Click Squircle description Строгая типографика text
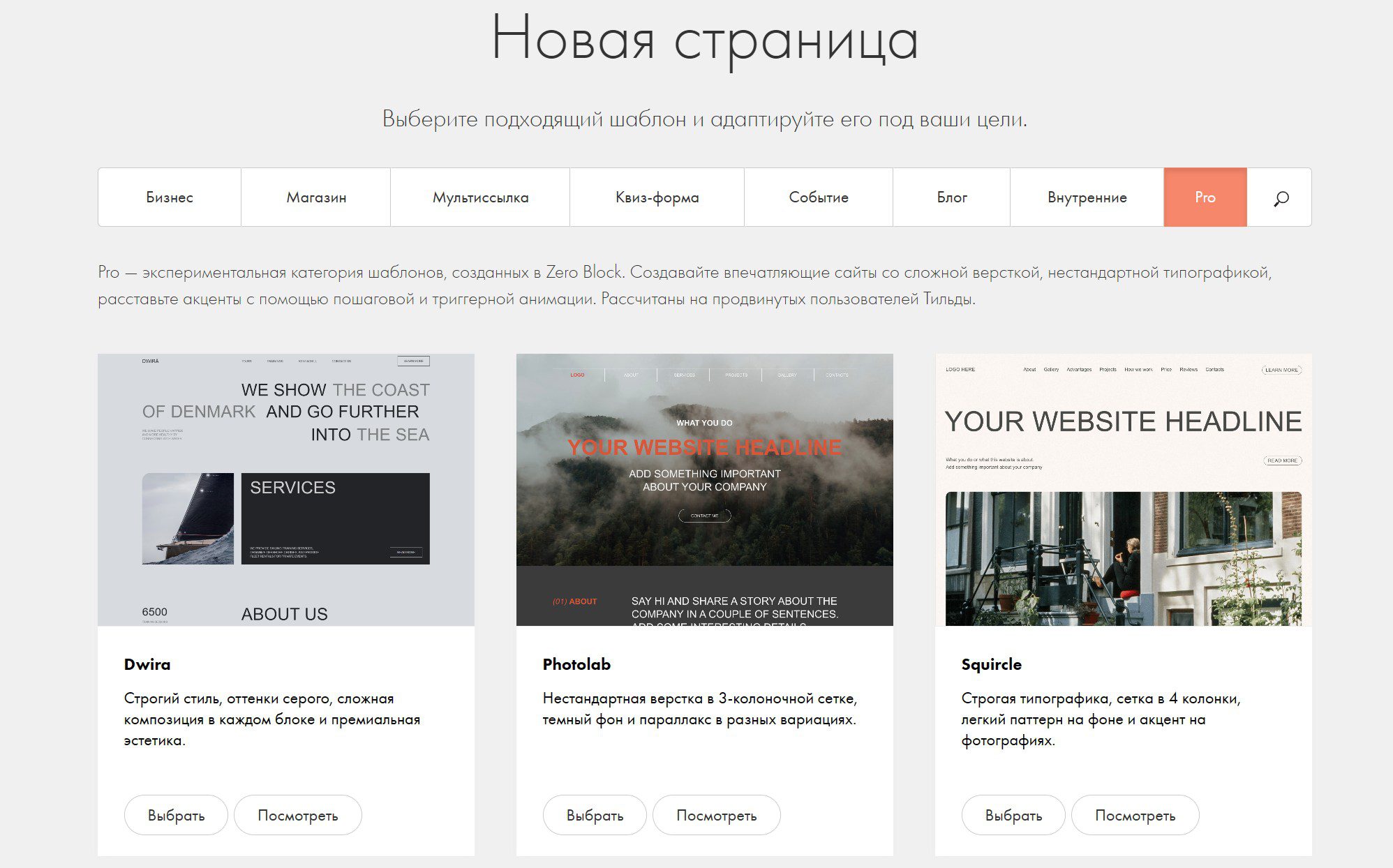The width and height of the screenshot is (1393, 868). click(1101, 719)
